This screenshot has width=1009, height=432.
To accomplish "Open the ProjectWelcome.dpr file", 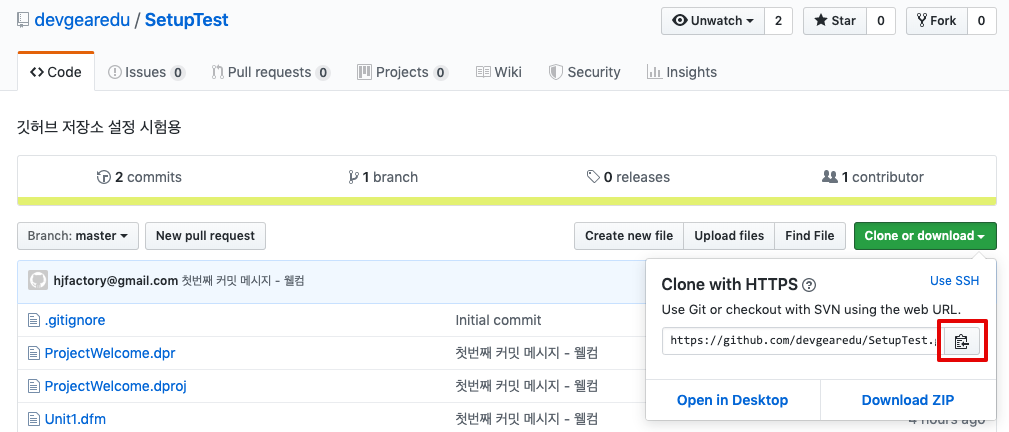I will 109,353.
